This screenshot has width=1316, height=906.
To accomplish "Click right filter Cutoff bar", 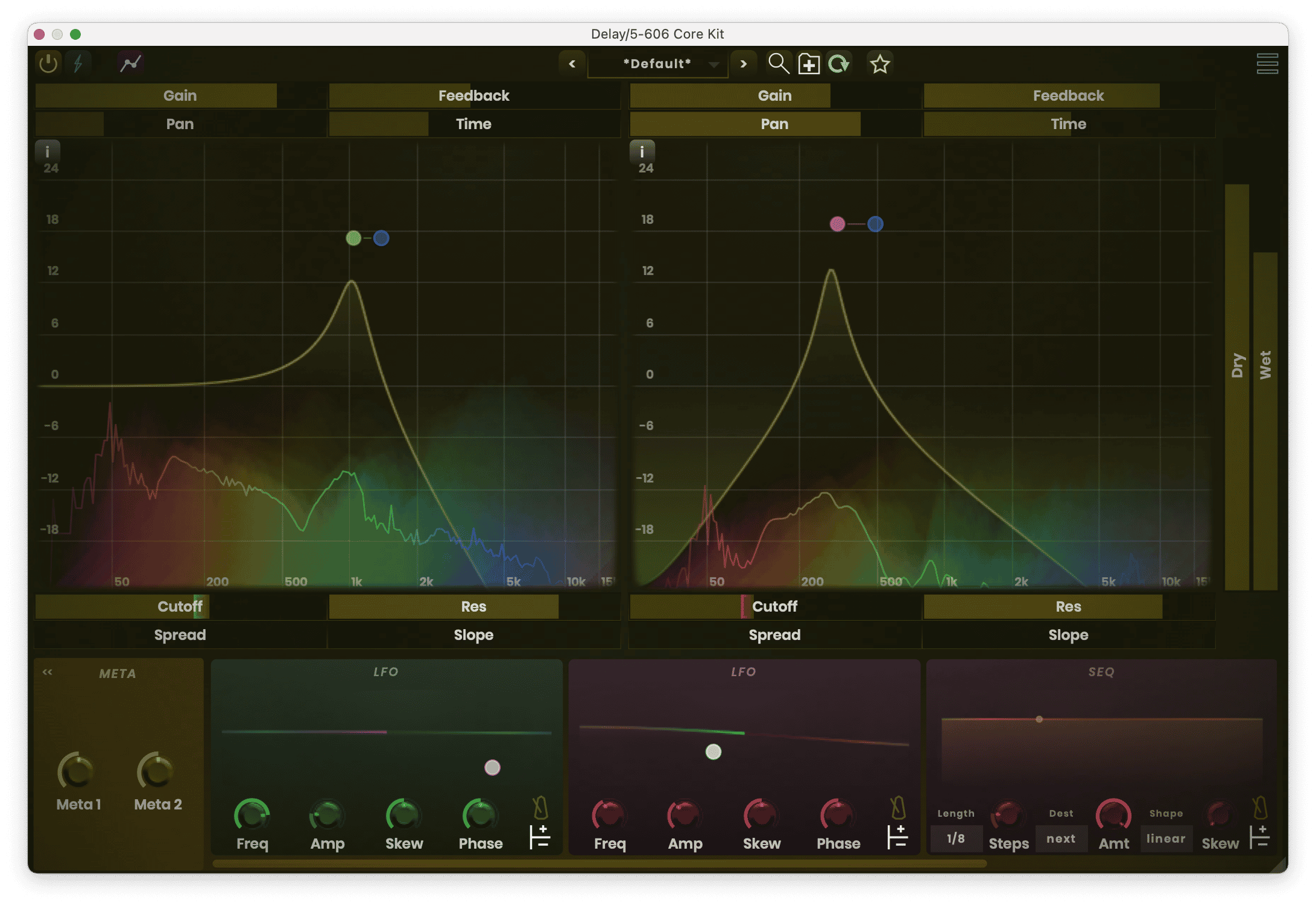I will point(774,606).
